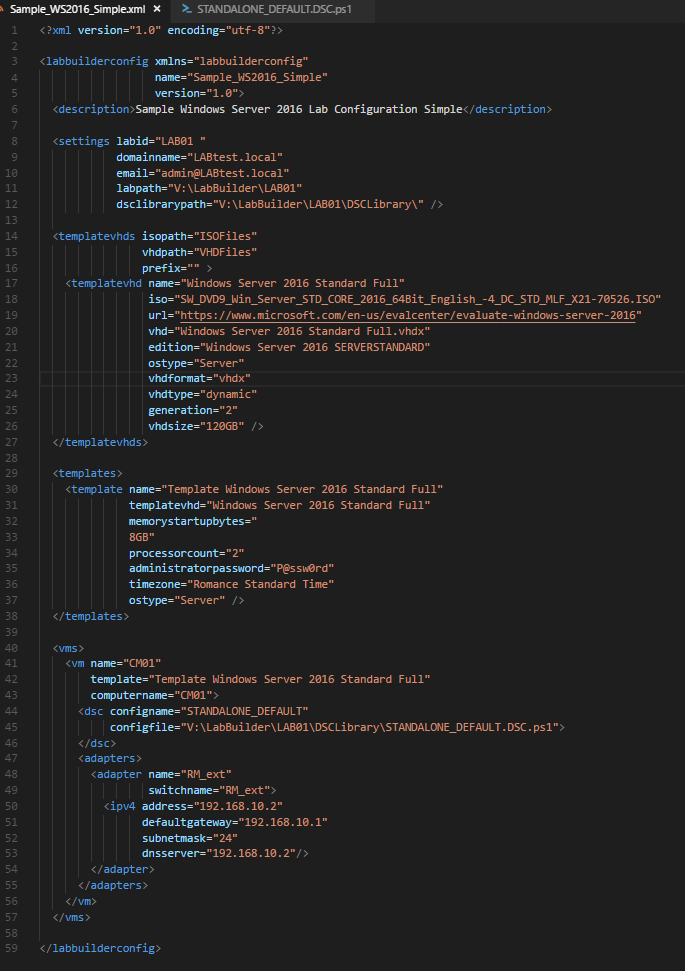The width and height of the screenshot is (685, 971).
Task: Click line number 23 in the gutter
Action: 11,378
